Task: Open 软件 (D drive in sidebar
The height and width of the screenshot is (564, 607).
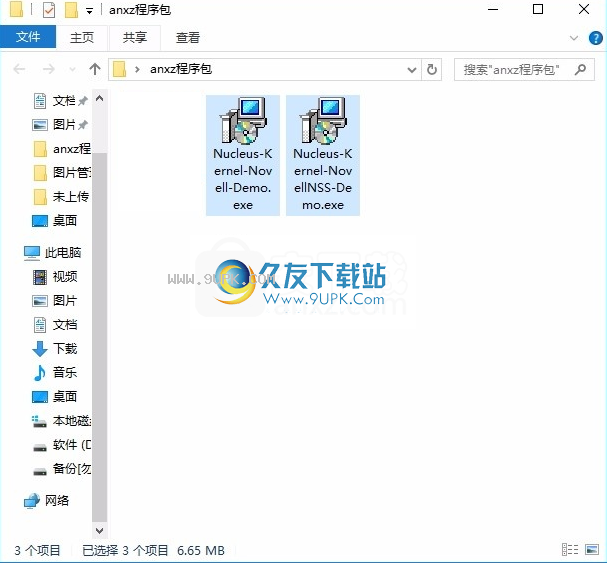Action: (x=62, y=445)
